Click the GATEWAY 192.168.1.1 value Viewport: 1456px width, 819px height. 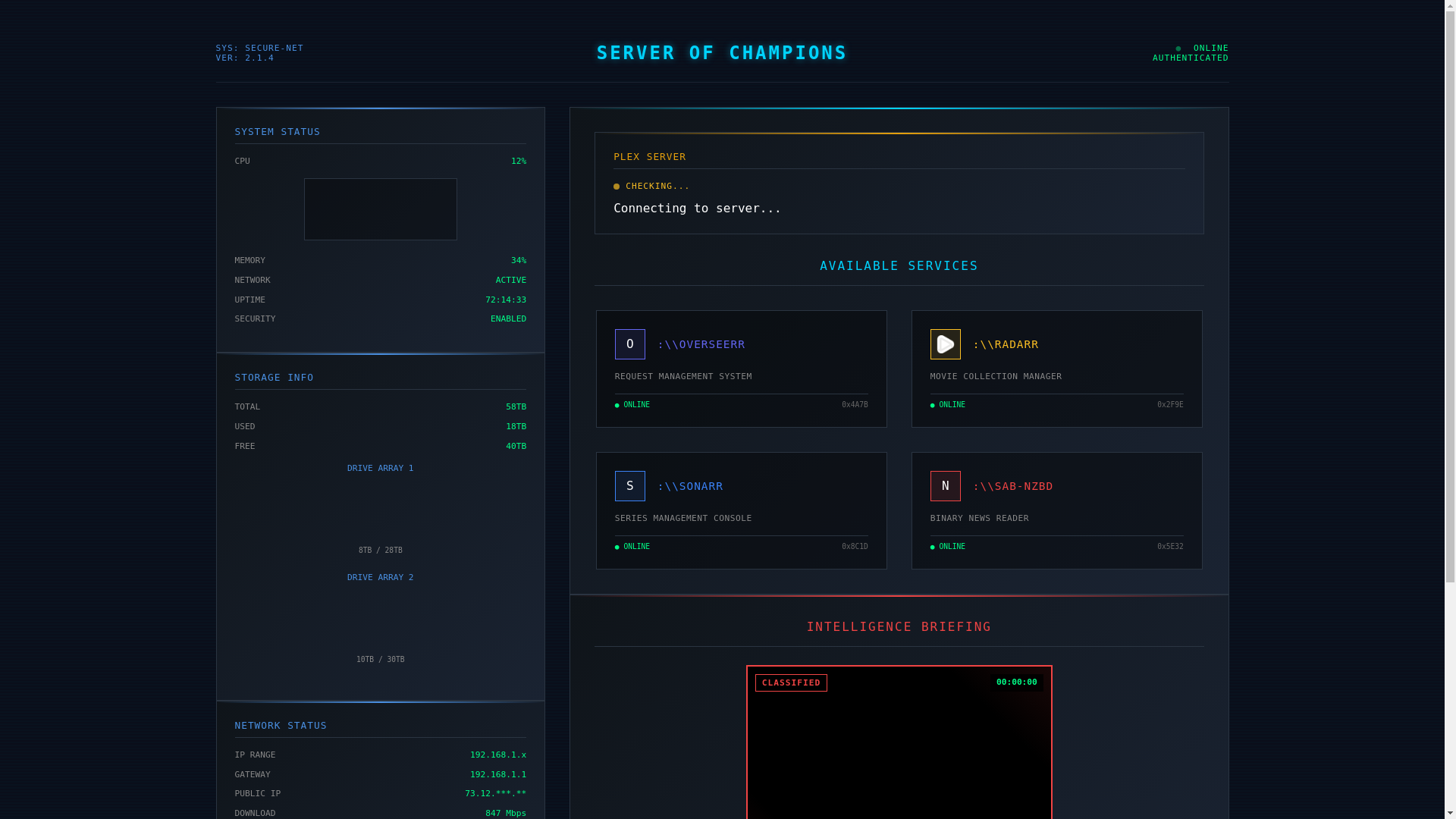point(497,775)
